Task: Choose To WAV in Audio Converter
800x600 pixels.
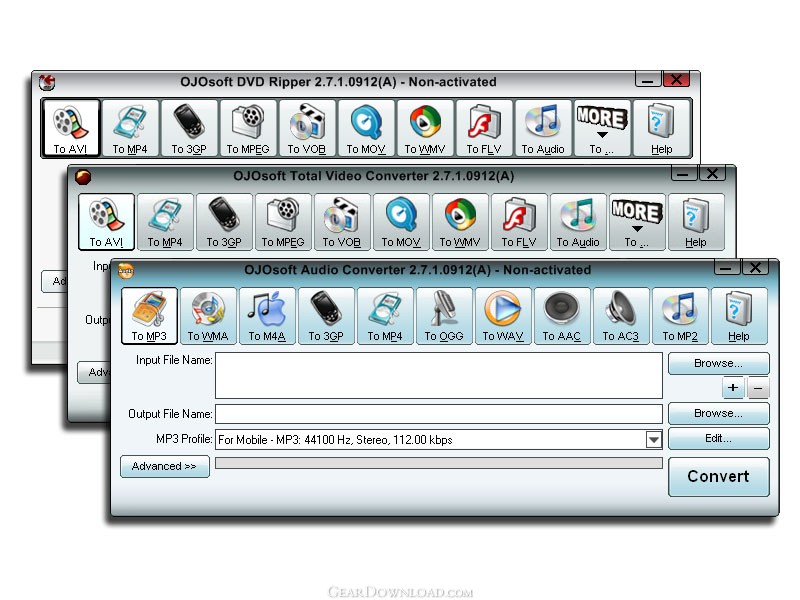Action: click(503, 316)
